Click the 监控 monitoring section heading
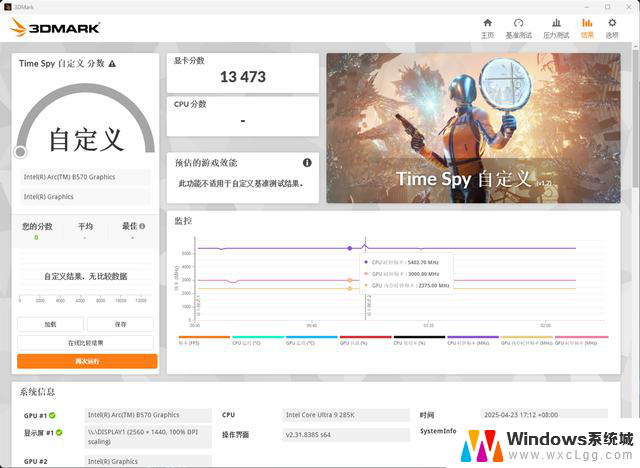640x468 pixels. pos(183,221)
